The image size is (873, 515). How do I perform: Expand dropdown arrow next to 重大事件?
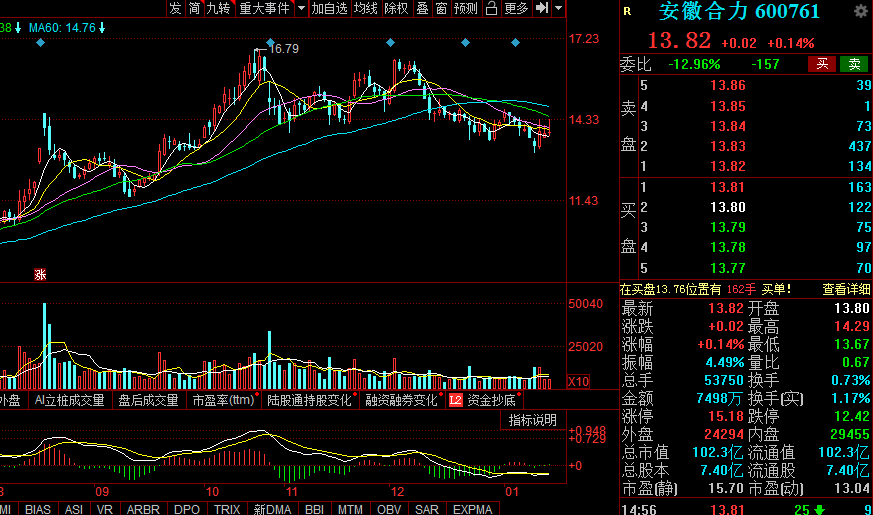point(301,8)
